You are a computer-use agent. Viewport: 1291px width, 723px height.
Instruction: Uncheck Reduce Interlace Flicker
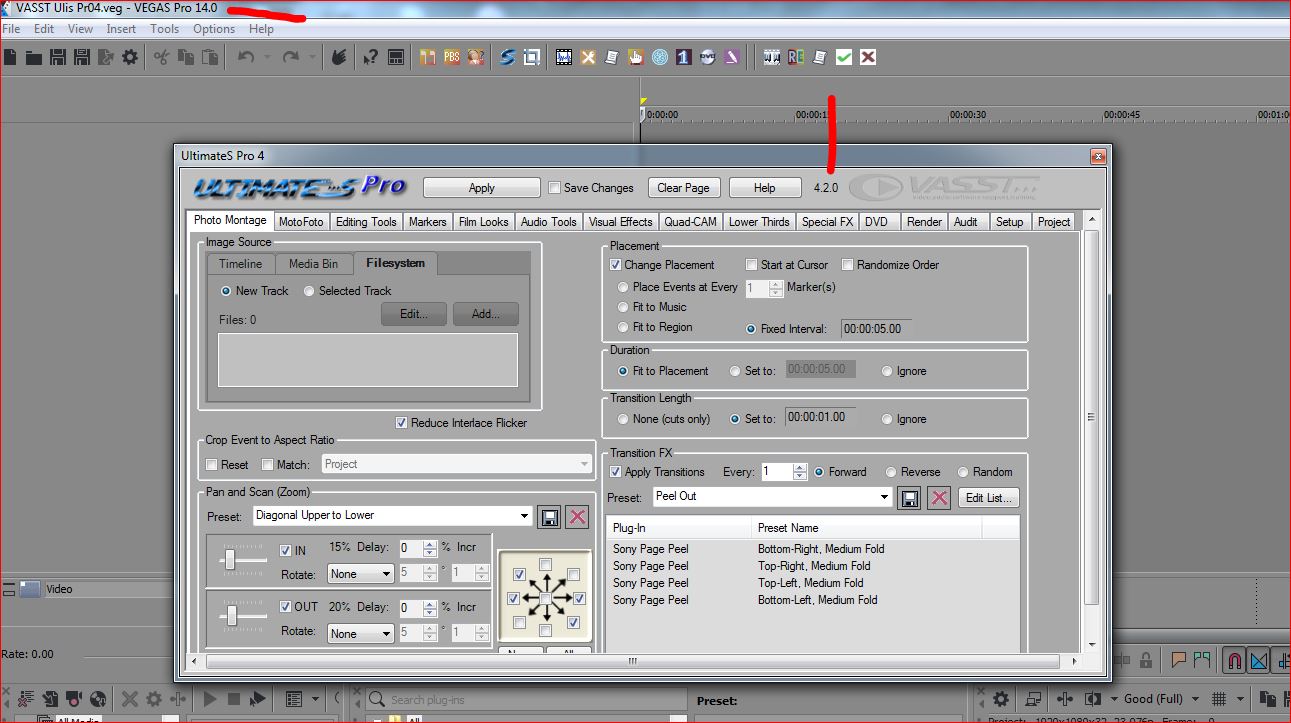tap(402, 423)
